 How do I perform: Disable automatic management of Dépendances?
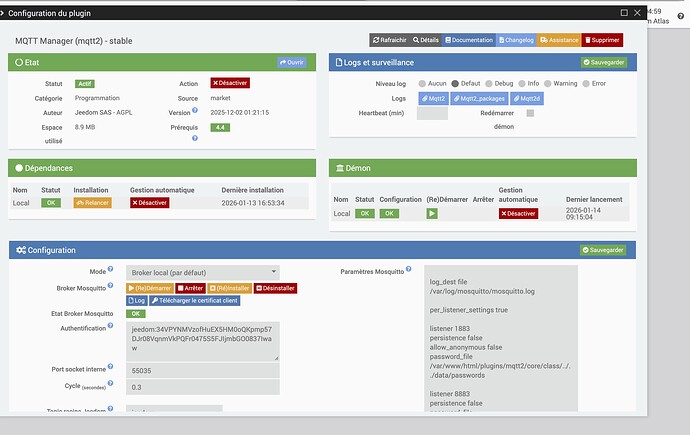150,203
